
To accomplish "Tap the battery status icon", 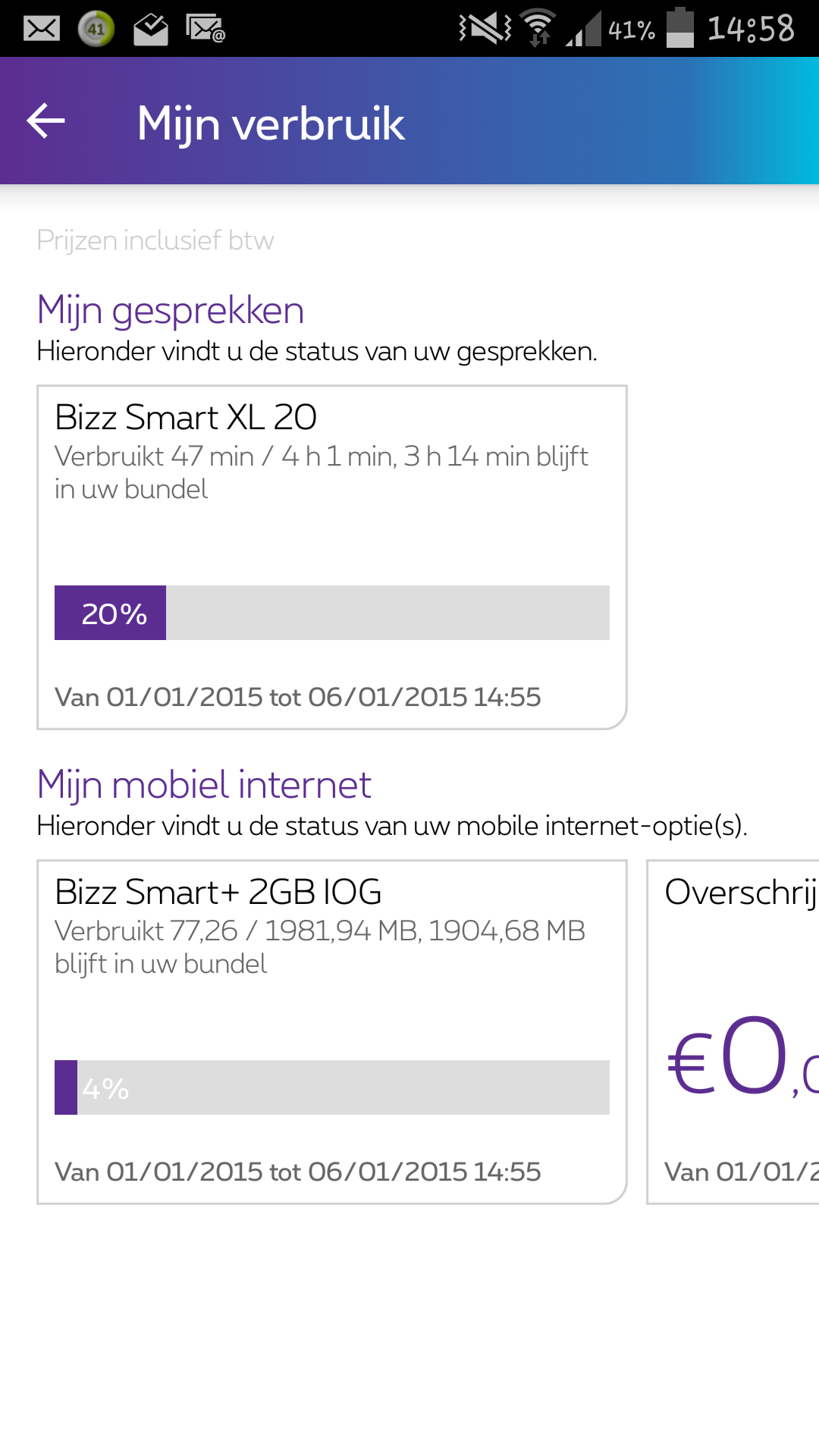I will (x=680, y=29).
